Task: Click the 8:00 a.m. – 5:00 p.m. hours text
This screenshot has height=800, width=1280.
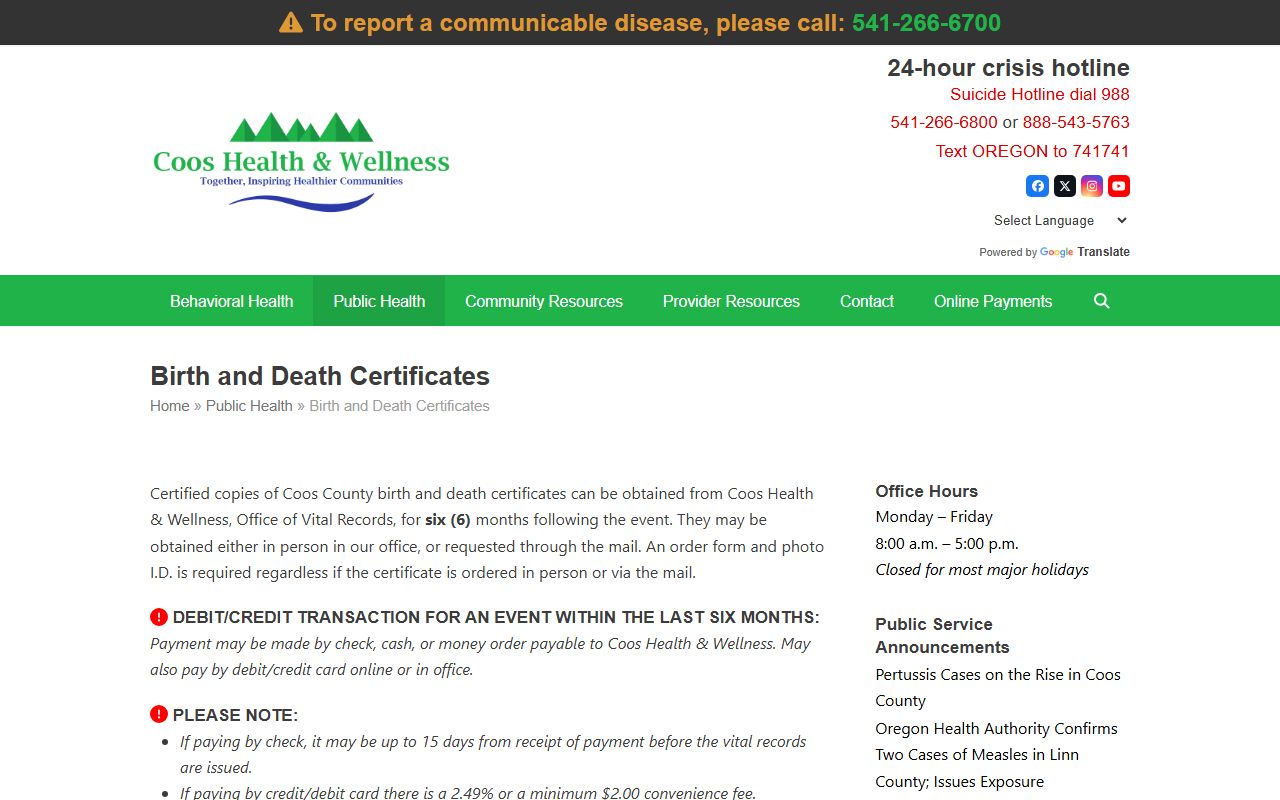Action: [x=947, y=543]
